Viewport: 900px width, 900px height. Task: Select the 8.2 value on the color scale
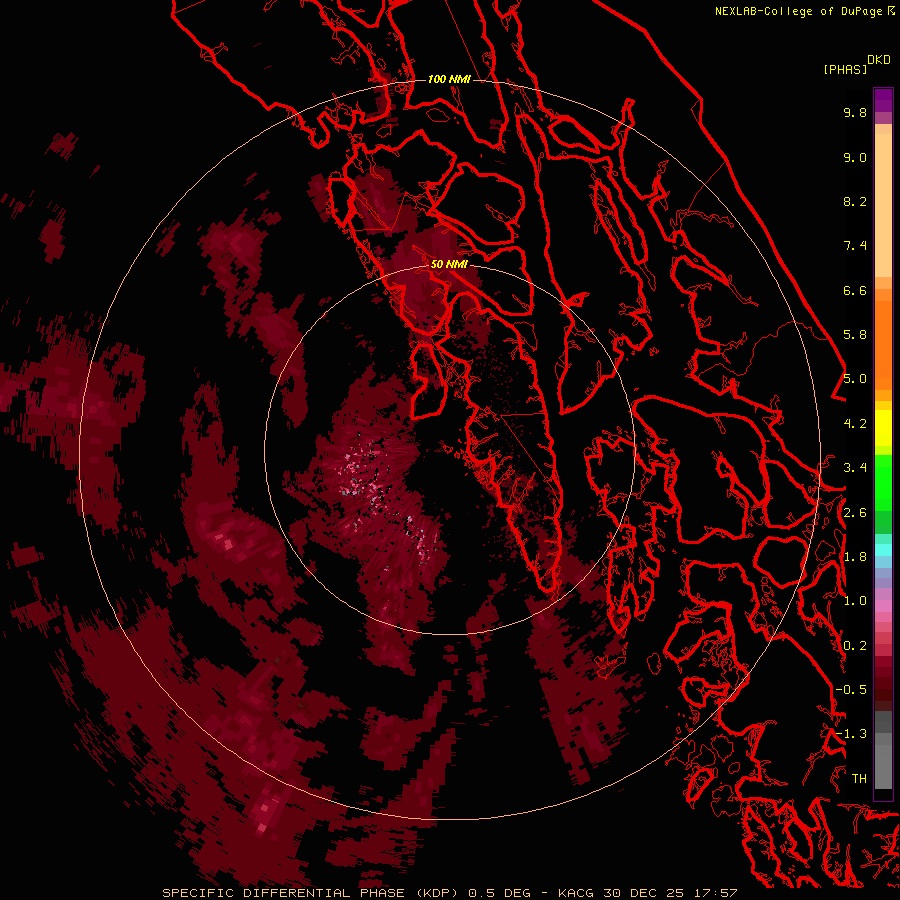[x=855, y=201]
